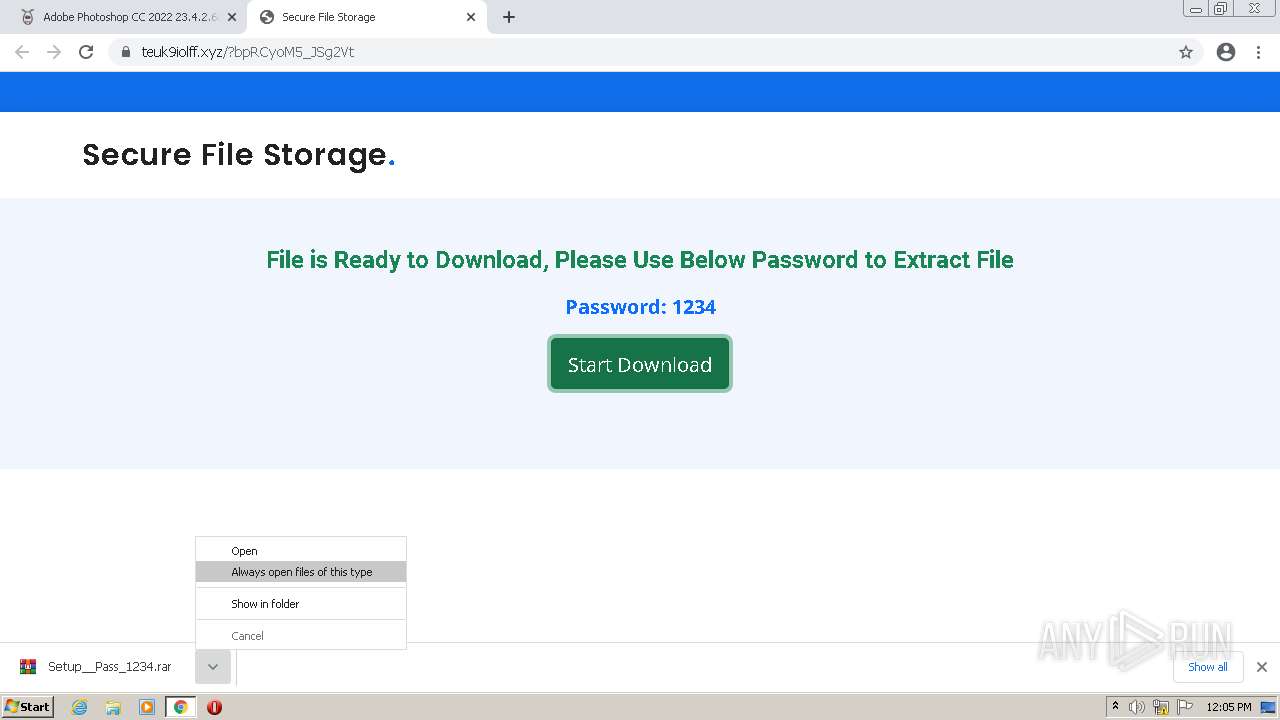Close the downloads bar
Image resolution: width=1280 pixels, height=720 pixels.
(1262, 667)
